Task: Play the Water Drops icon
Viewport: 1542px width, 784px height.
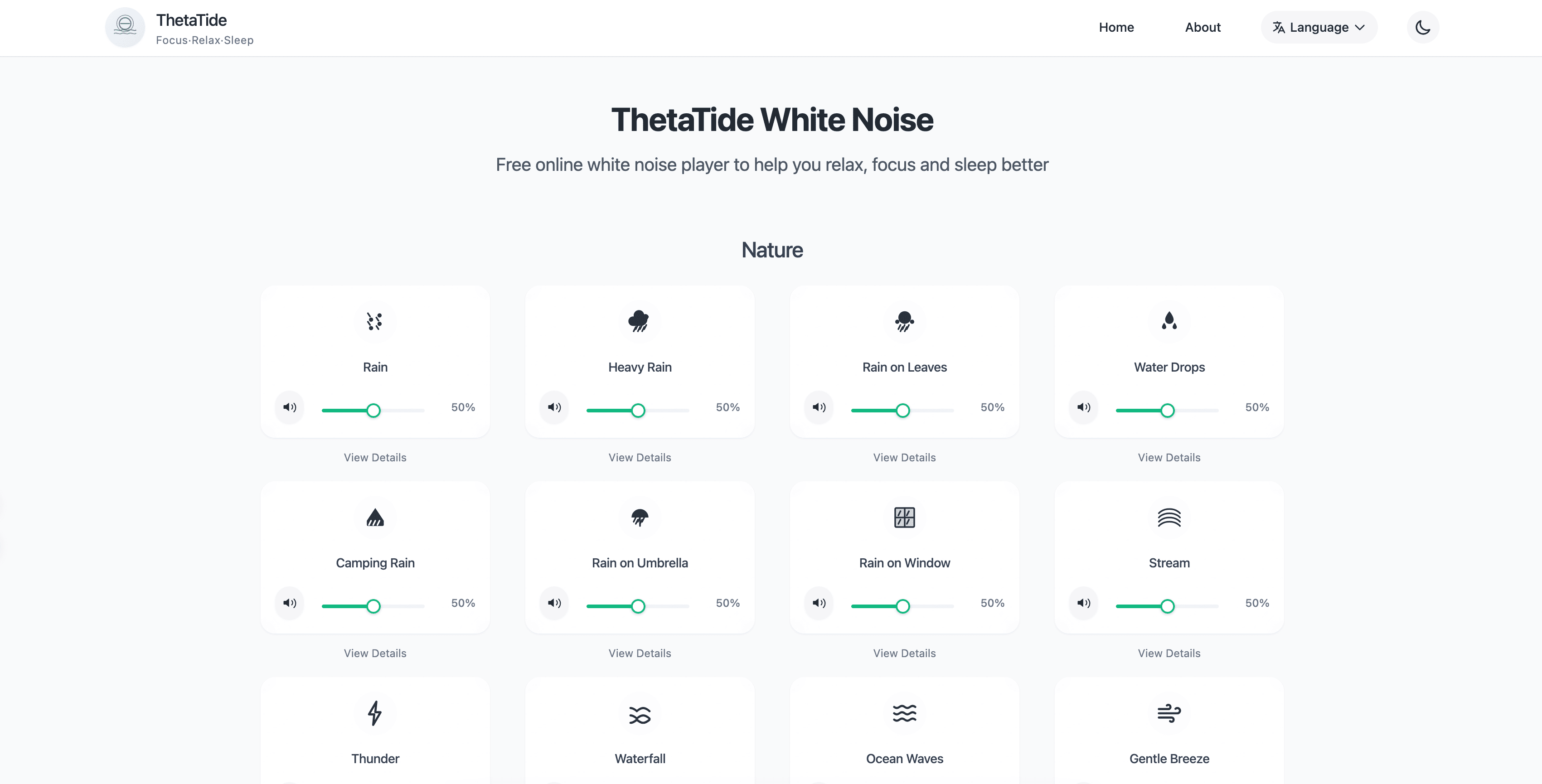Action: (x=1169, y=321)
